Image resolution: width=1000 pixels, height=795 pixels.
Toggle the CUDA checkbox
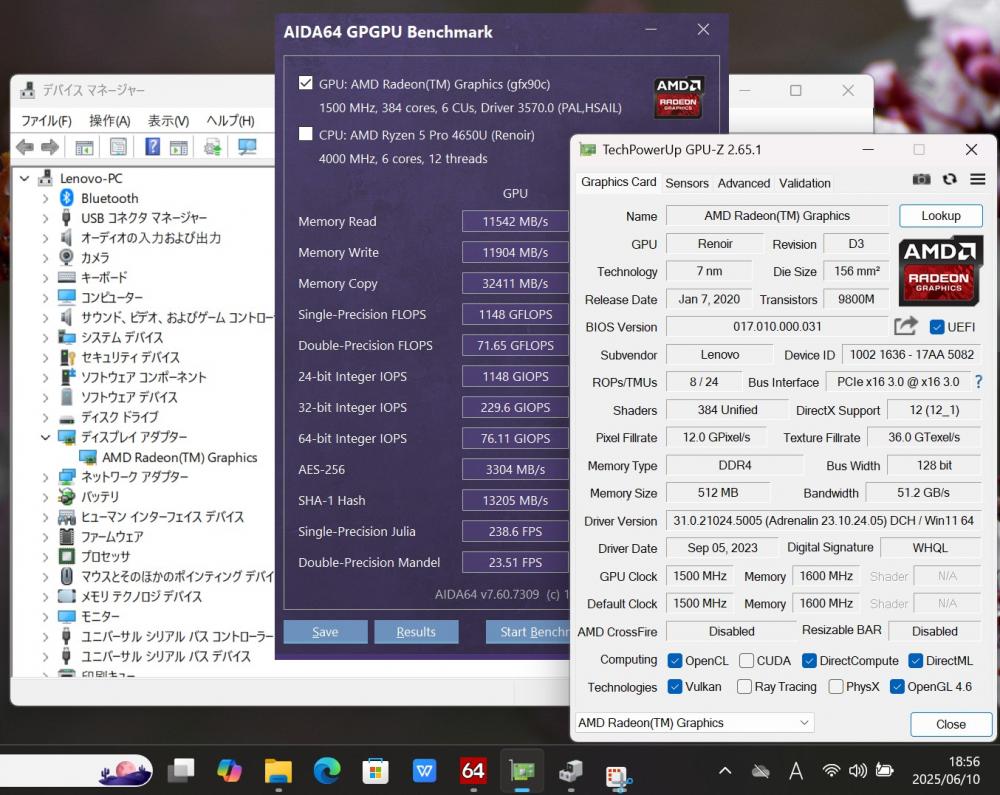(x=746, y=660)
